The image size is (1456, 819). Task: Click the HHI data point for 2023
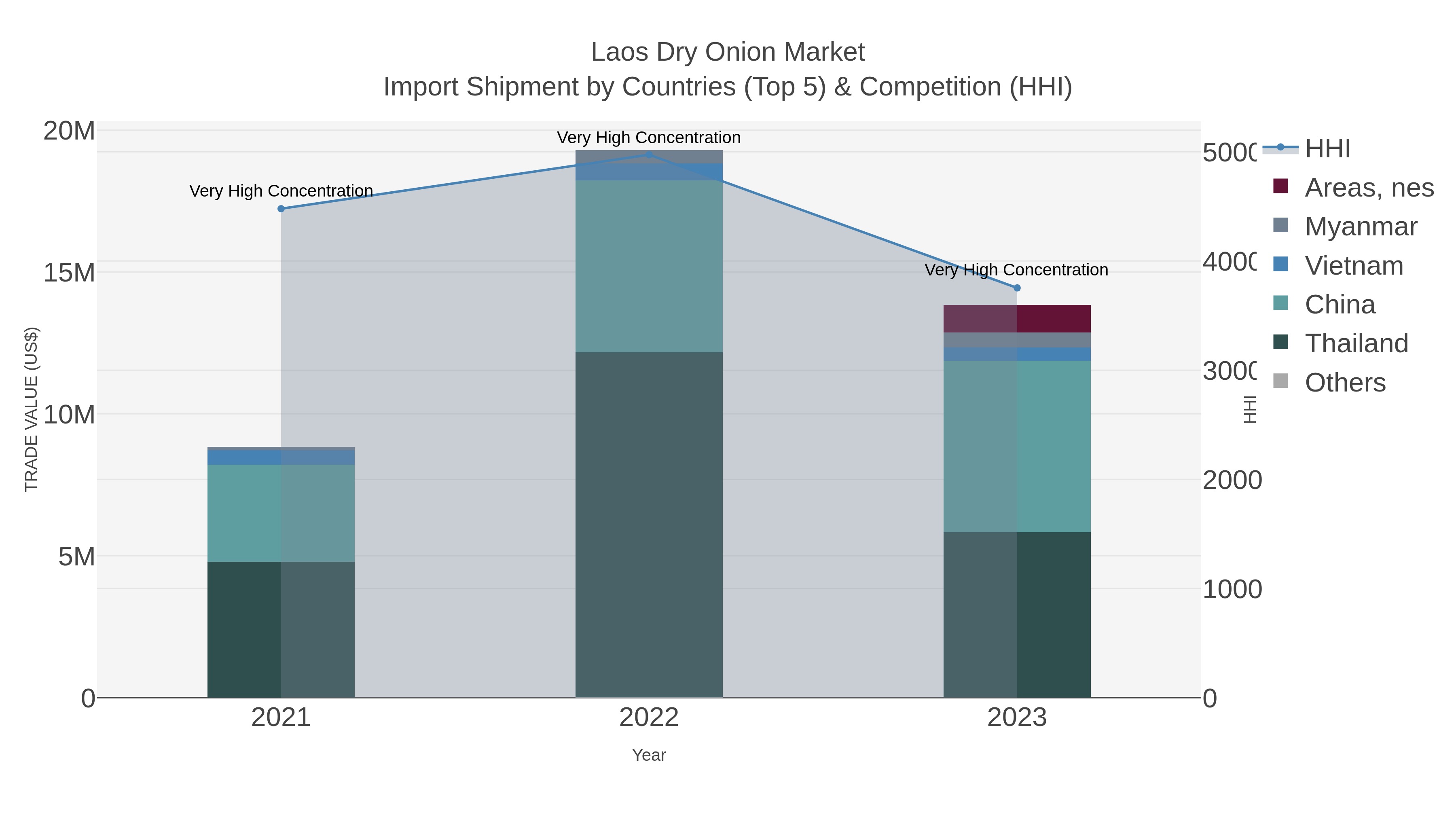tap(1017, 288)
